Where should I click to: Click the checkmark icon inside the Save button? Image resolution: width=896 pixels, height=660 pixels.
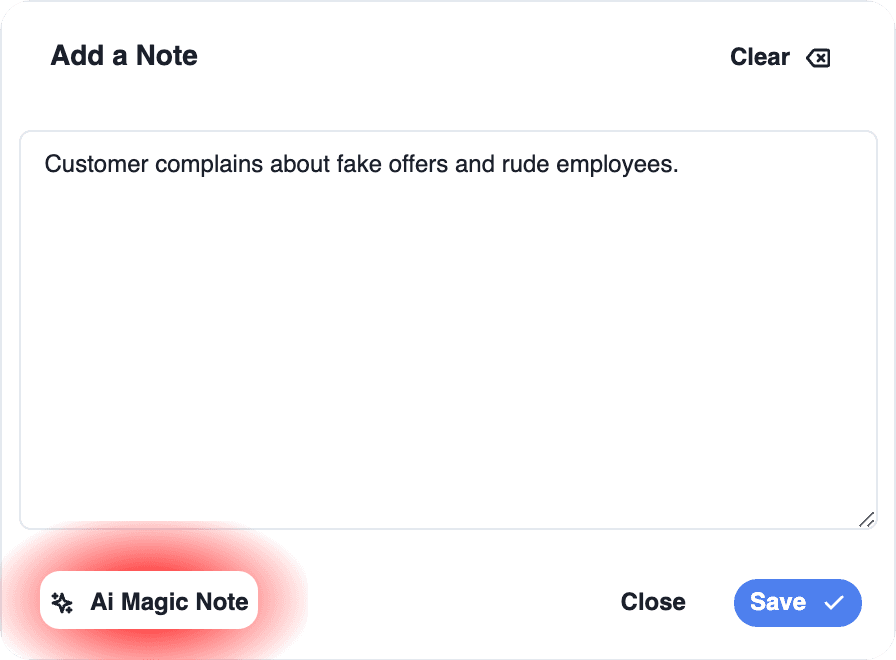click(x=832, y=603)
